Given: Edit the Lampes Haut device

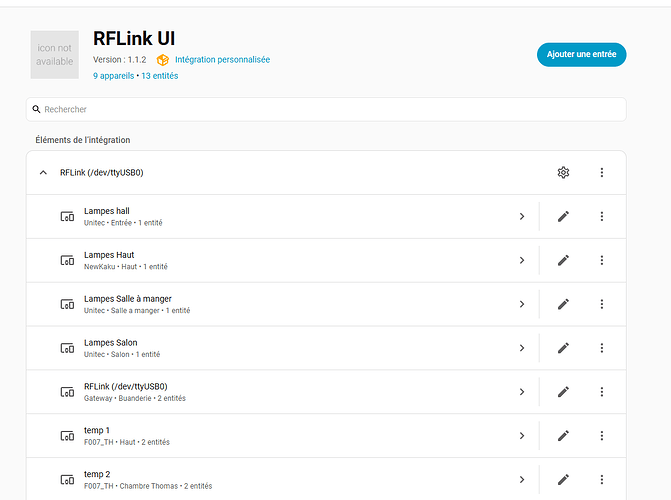Looking at the screenshot, I should (563, 260).
